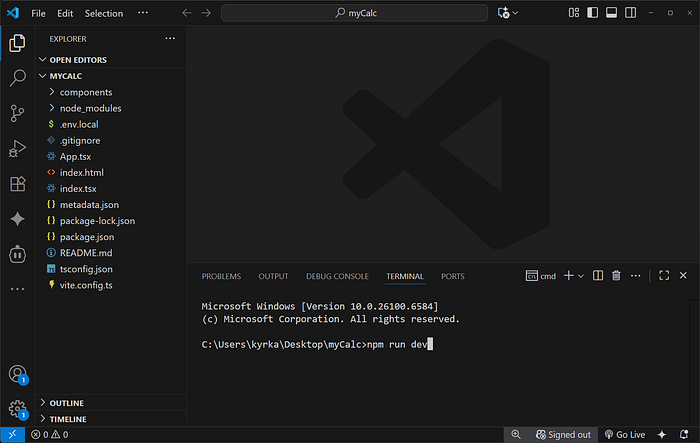Open Explorer views and more actions ellipsis
Screen dimensions: 700x443
170,38
